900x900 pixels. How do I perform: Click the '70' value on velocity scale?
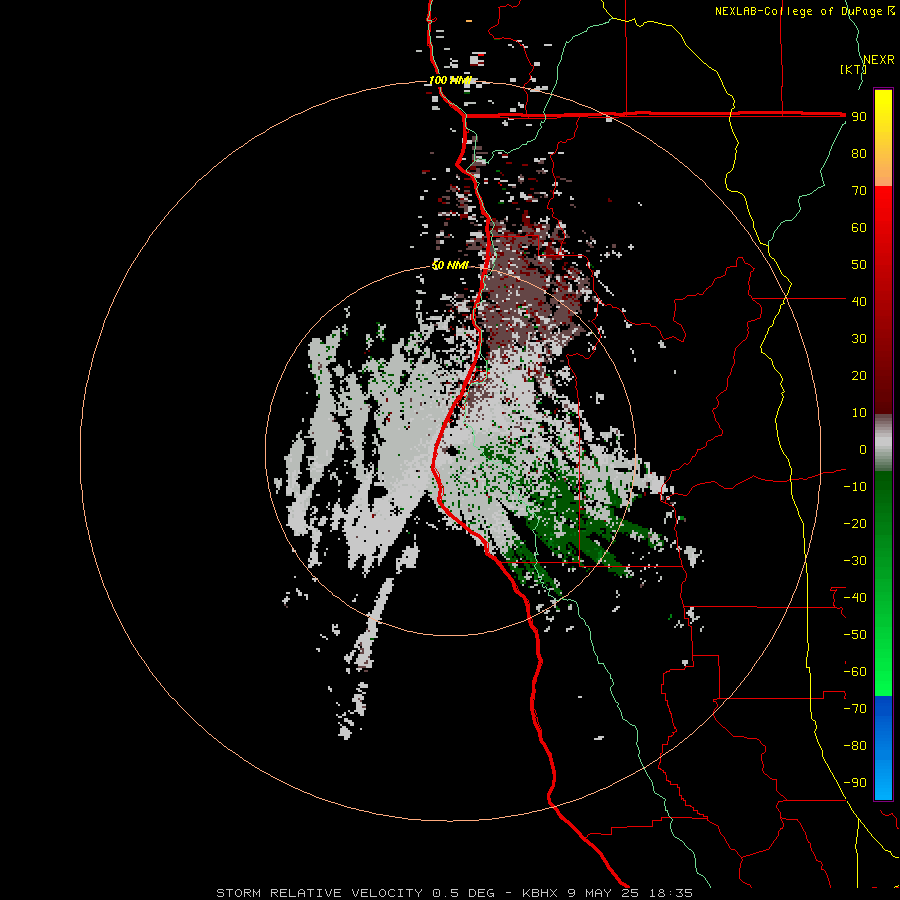click(x=859, y=191)
